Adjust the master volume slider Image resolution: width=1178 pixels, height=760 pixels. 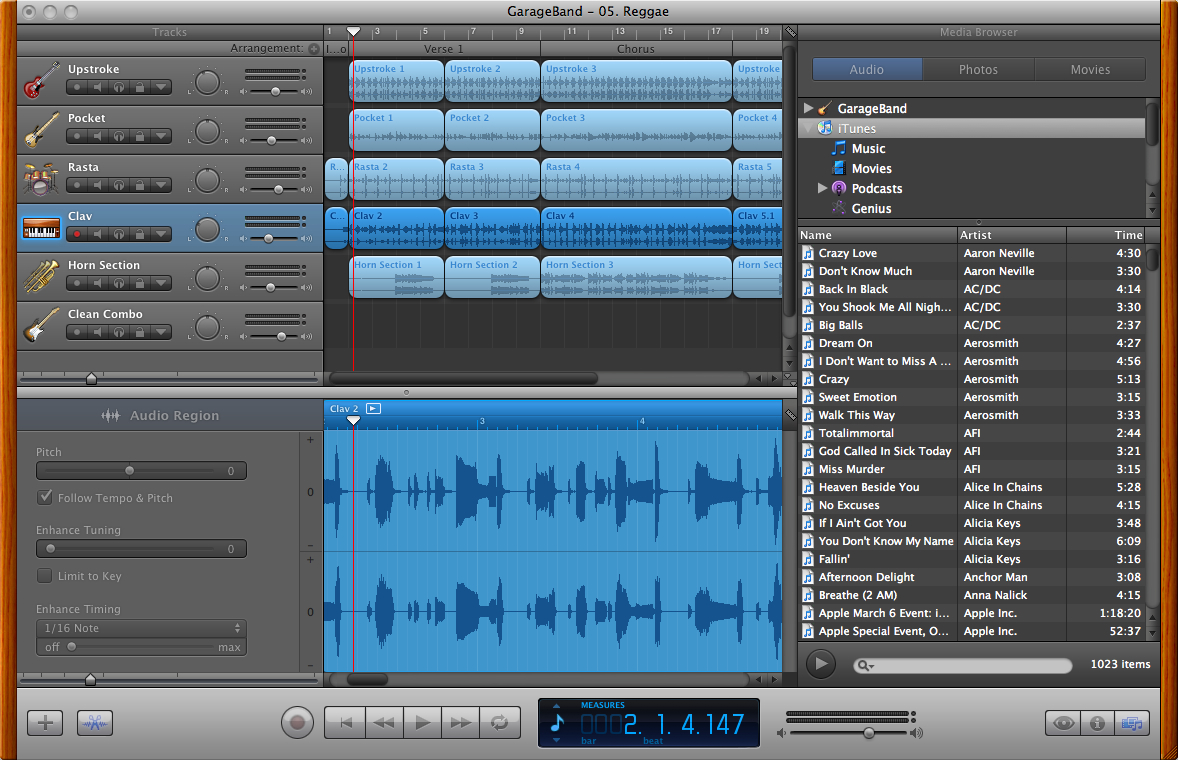[868, 732]
